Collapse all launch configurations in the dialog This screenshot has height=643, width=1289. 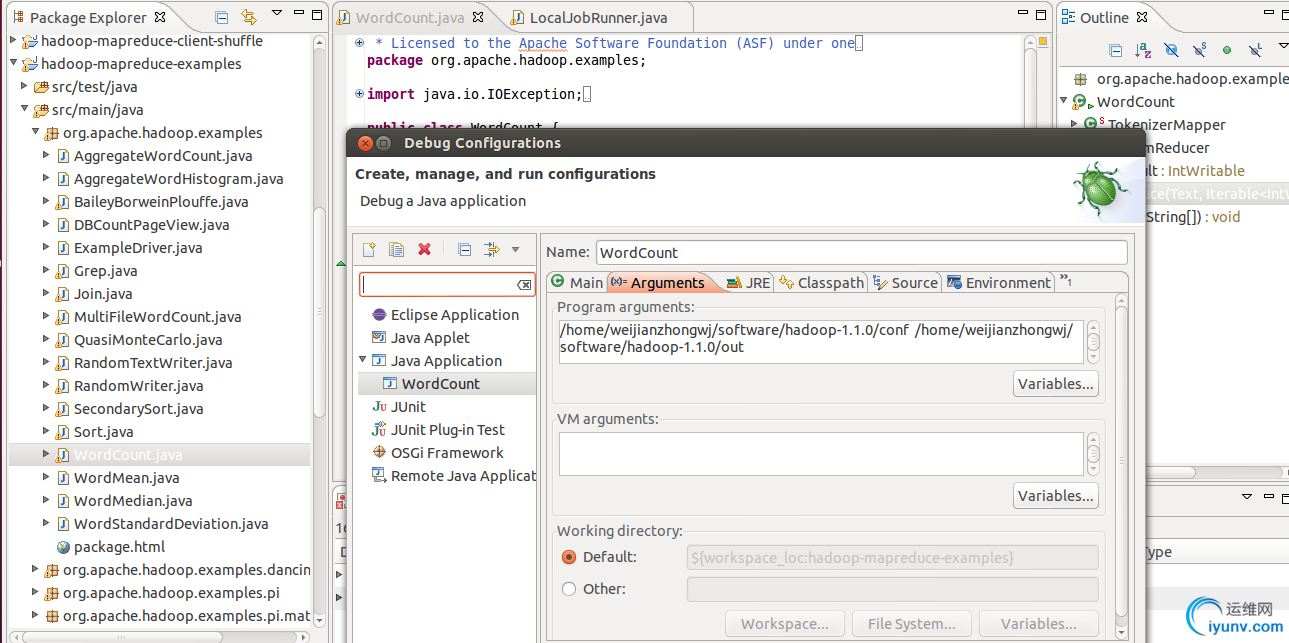coord(464,250)
